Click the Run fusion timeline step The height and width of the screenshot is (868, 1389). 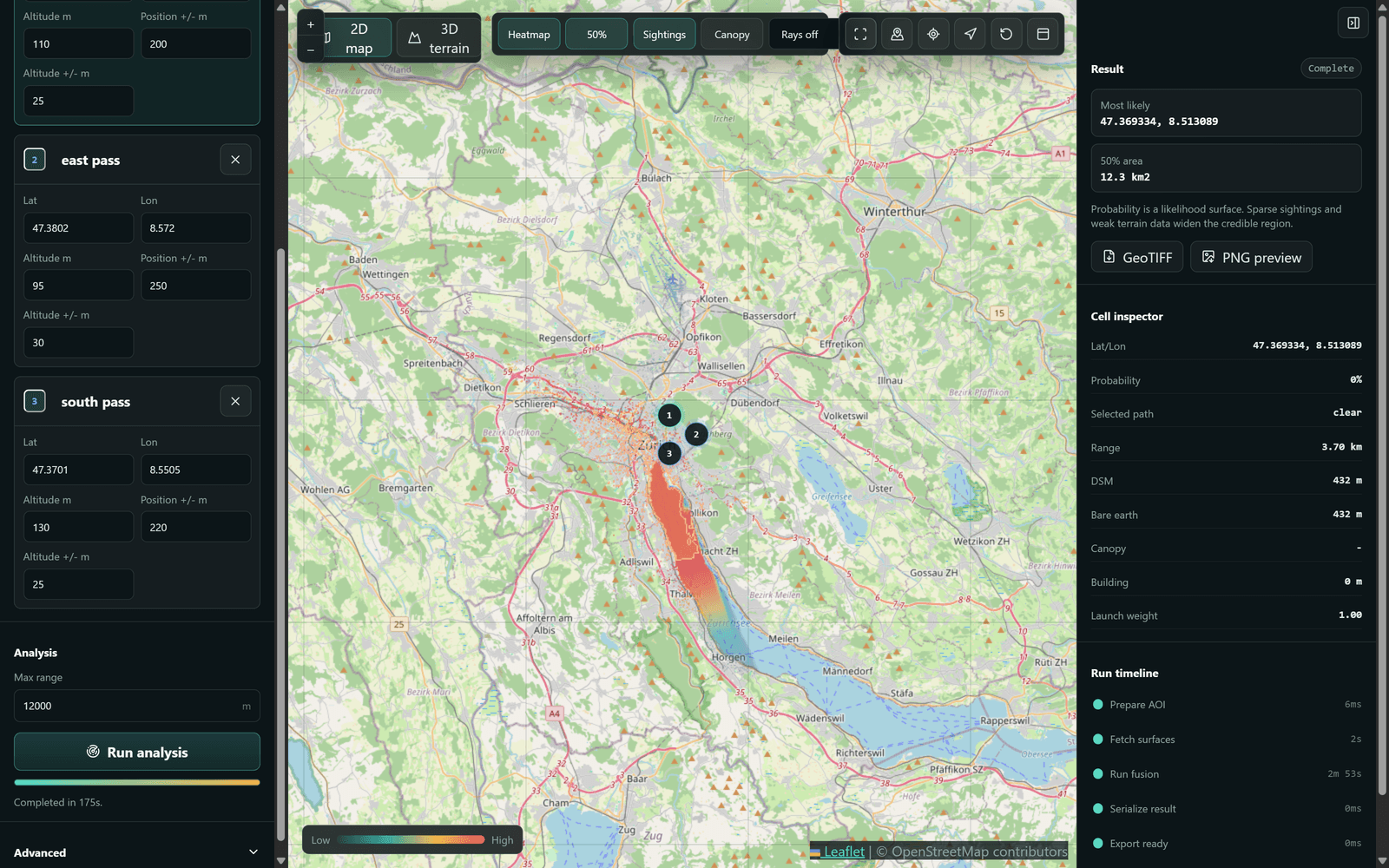[x=1226, y=774]
